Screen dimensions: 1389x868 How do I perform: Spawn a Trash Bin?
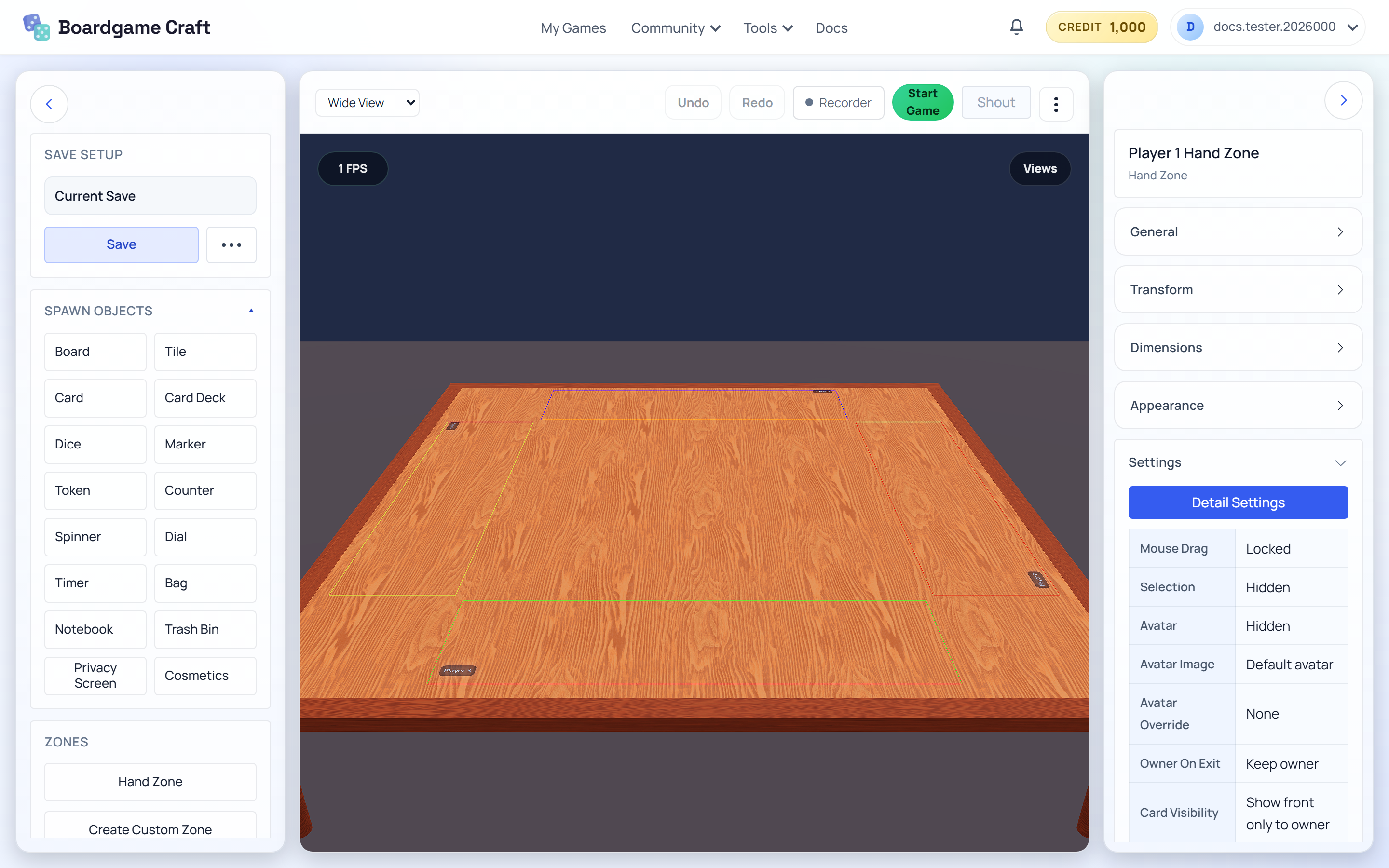pyautogui.click(x=205, y=630)
